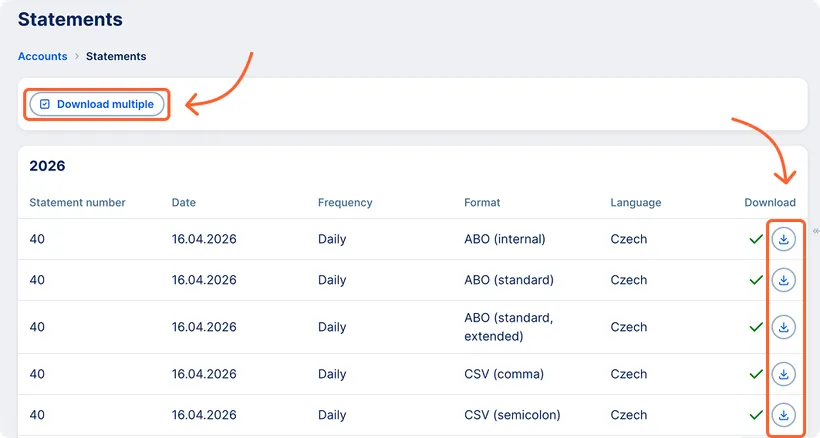Screen dimensions: 820x438
Task: Download the ABO (standard, extended) statement
Action: (784, 327)
